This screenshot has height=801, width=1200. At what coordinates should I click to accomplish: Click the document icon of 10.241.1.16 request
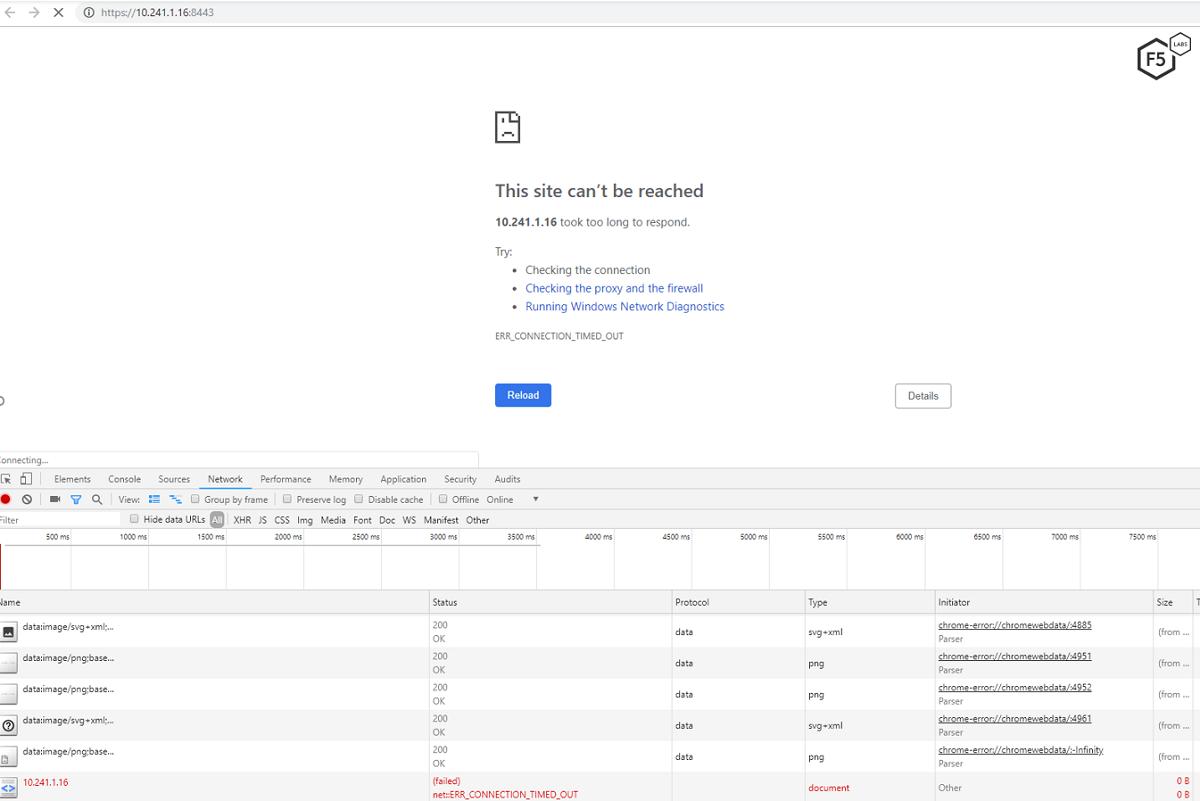tap(8, 787)
